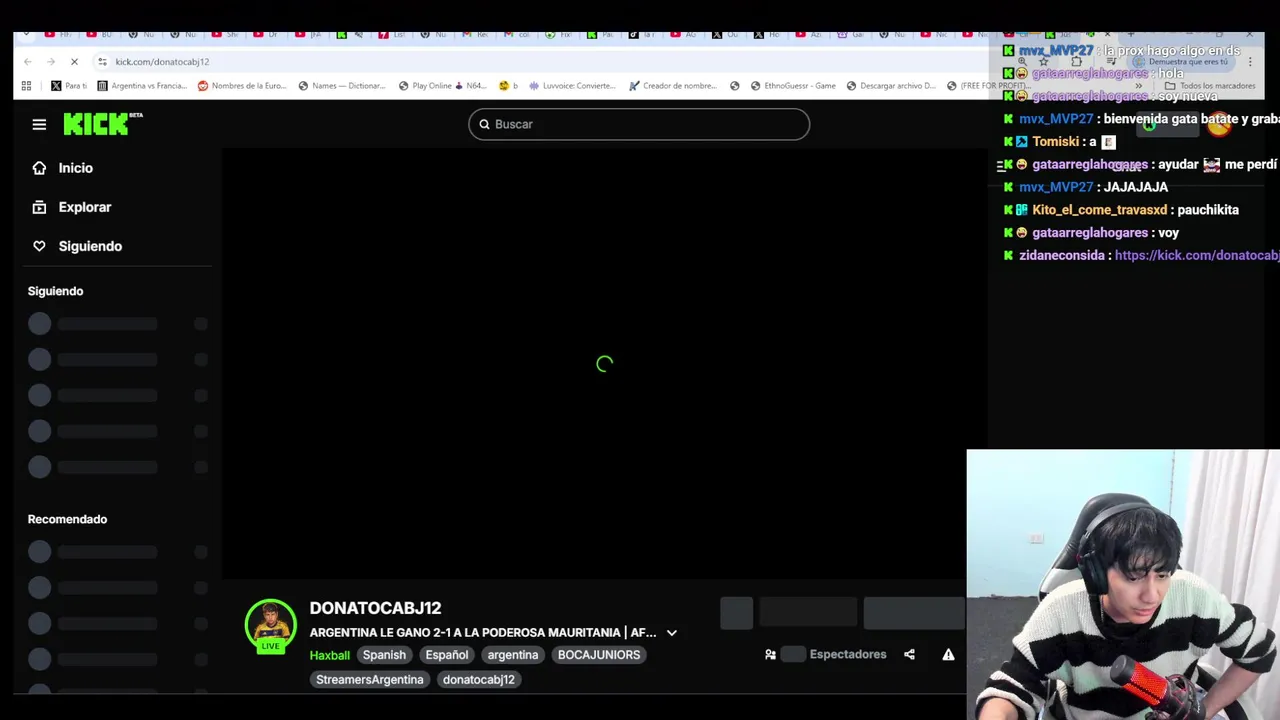1280x720 pixels.
Task: Click the browser forward arrow
Action: (50, 62)
